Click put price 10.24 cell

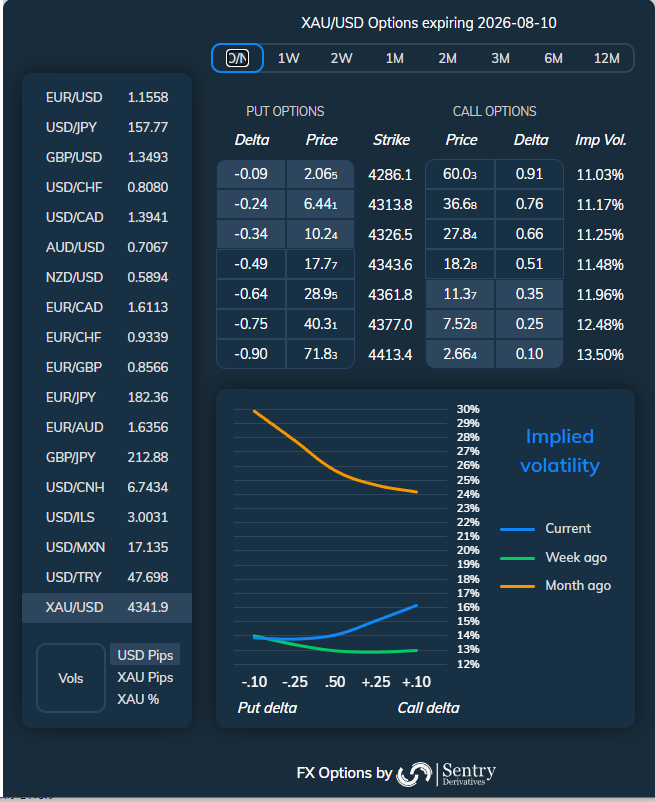321,234
